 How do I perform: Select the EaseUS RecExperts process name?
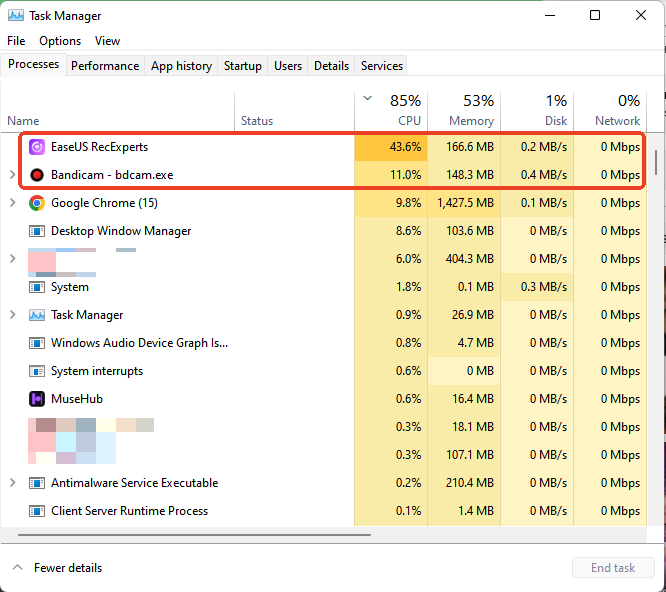tap(99, 147)
